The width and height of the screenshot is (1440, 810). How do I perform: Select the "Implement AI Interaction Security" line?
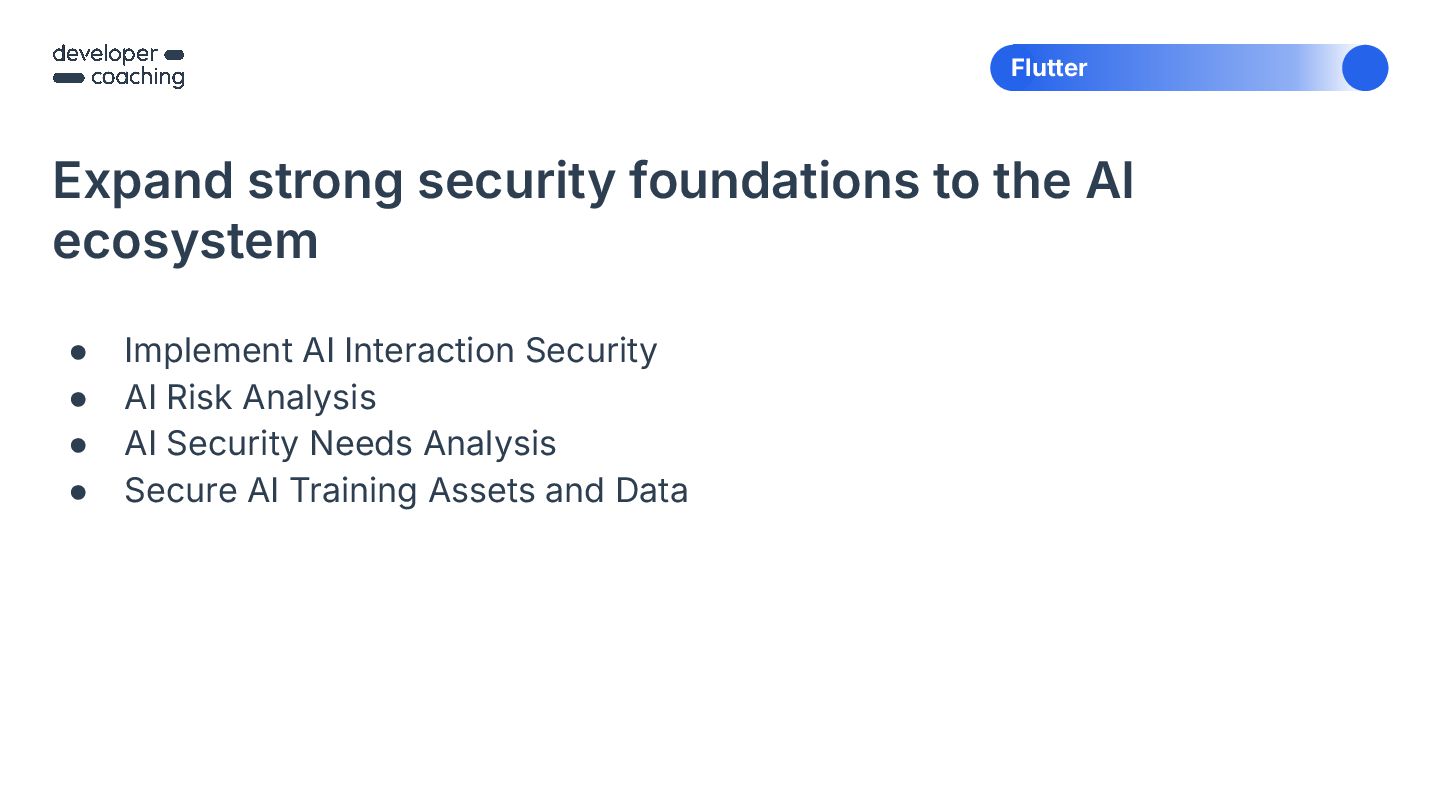(391, 351)
